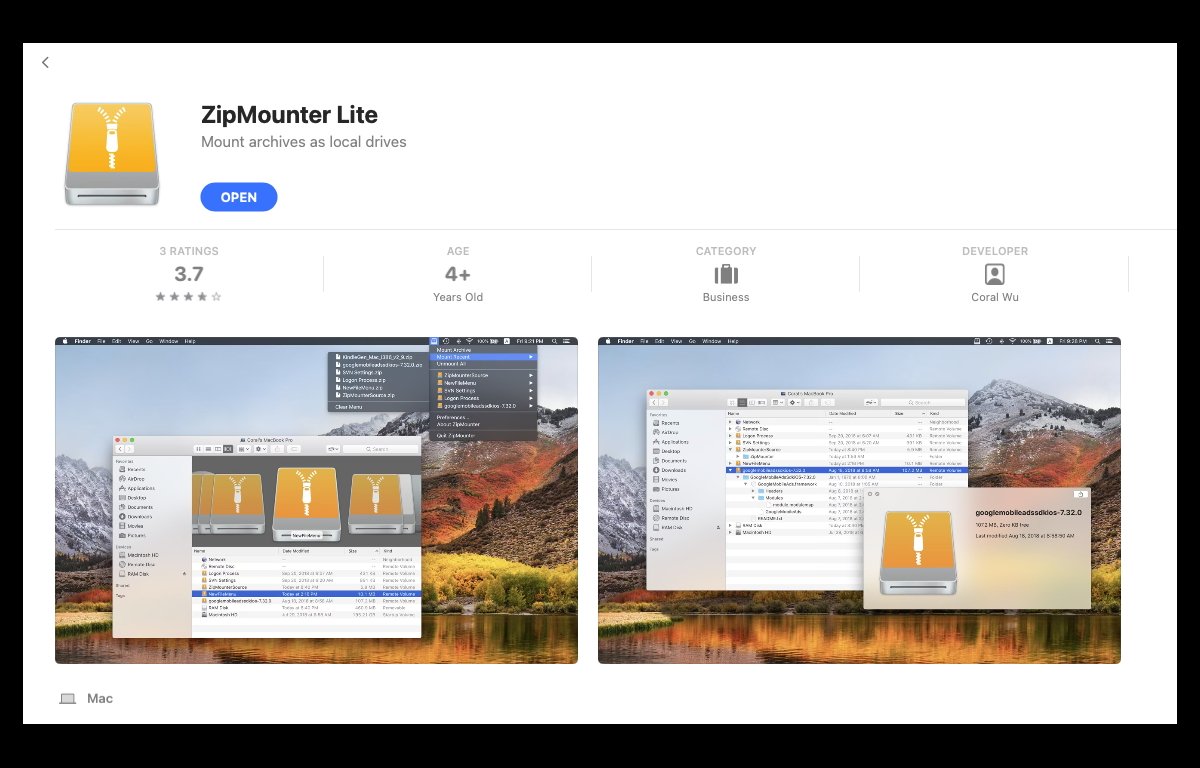Click the "3 RATINGS" label
The width and height of the screenshot is (1200, 768).
pyautogui.click(x=189, y=251)
